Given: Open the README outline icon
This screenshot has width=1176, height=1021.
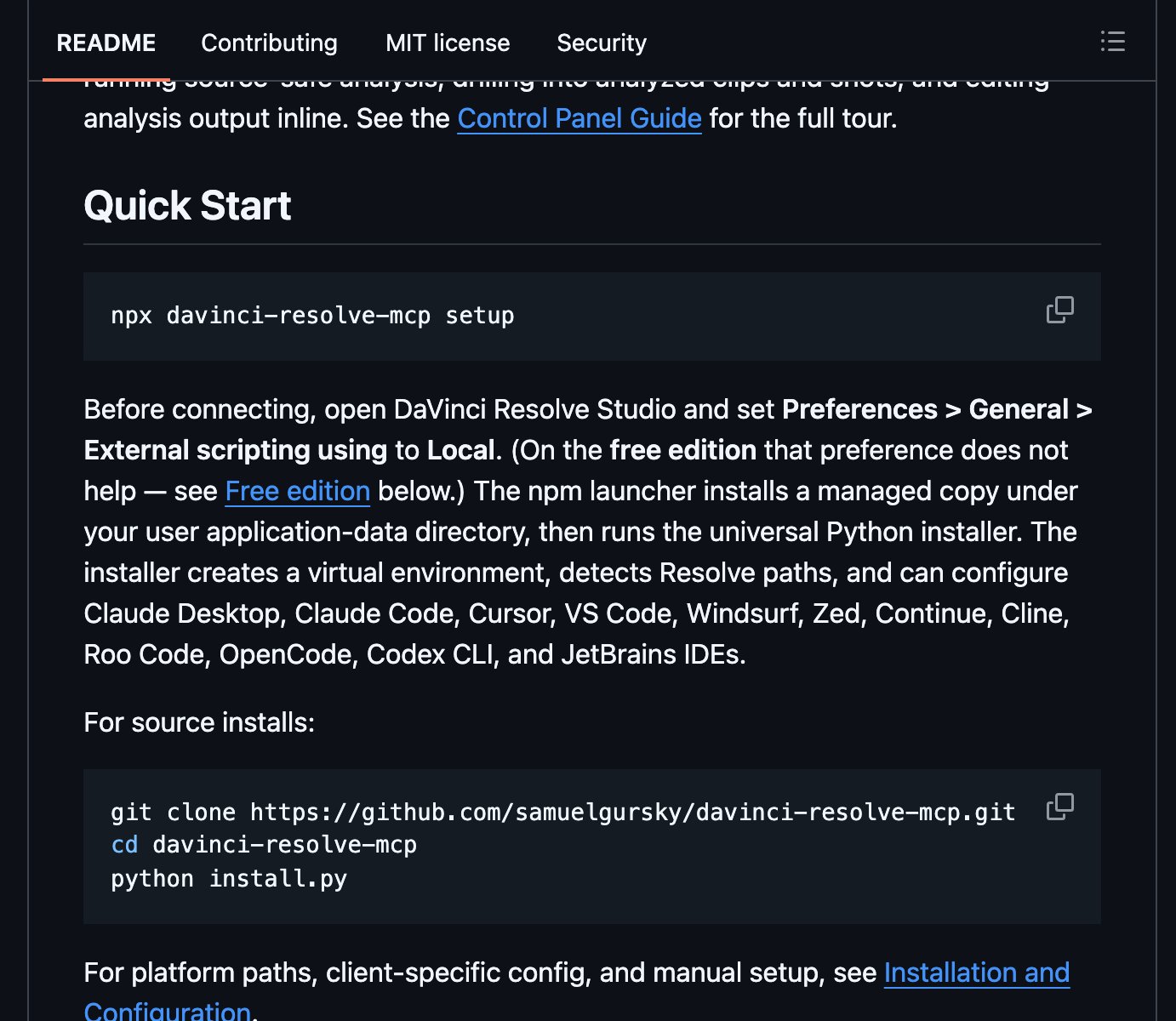Looking at the screenshot, I should coord(1112,42).
